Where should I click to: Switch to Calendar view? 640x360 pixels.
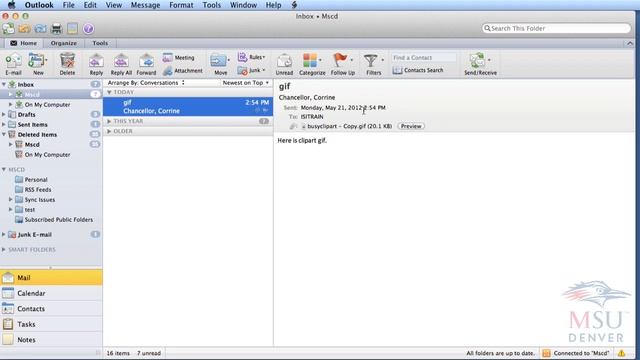pyautogui.click(x=51, y=293)
